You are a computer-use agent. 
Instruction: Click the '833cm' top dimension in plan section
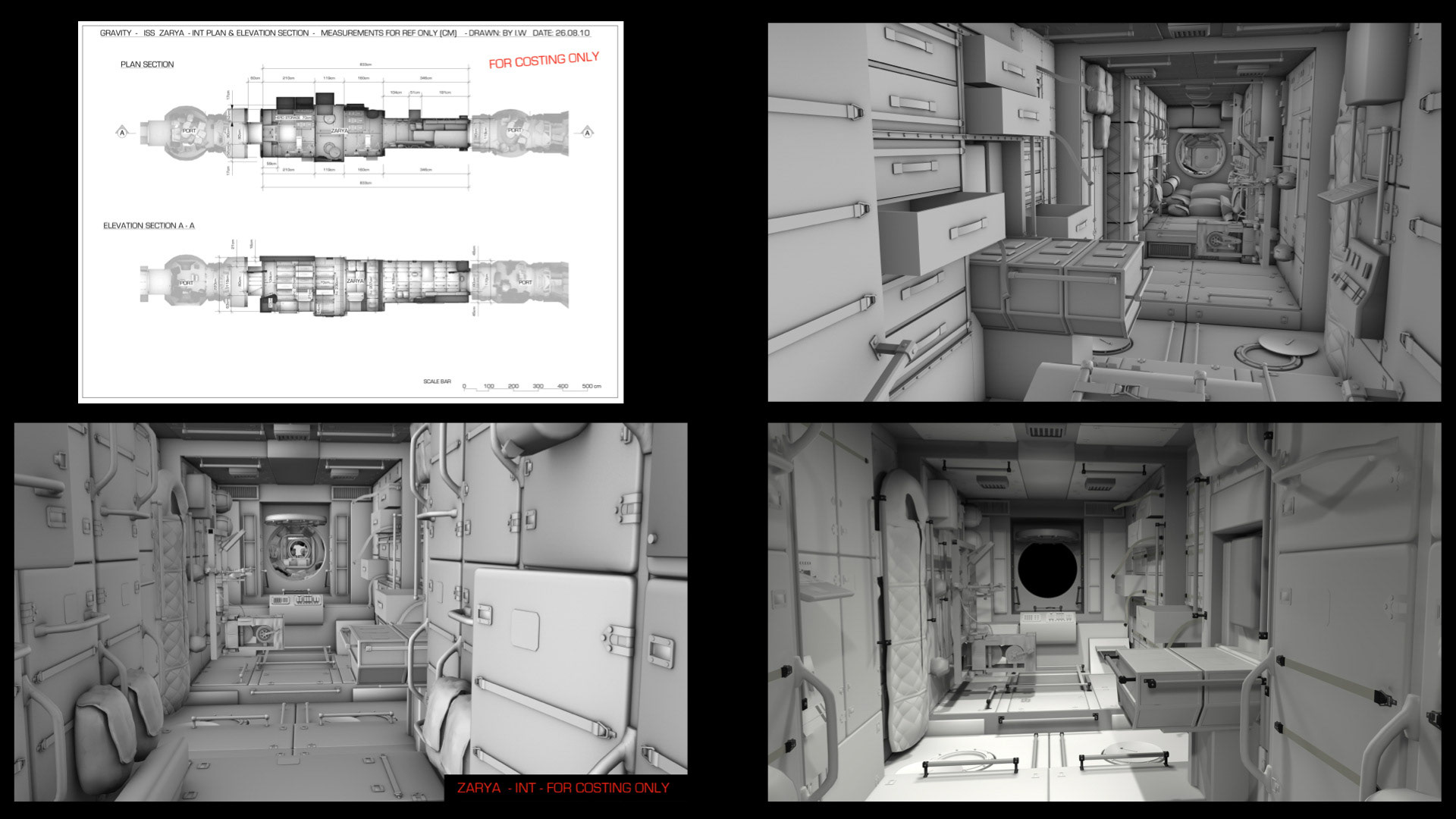click(364, 65)
